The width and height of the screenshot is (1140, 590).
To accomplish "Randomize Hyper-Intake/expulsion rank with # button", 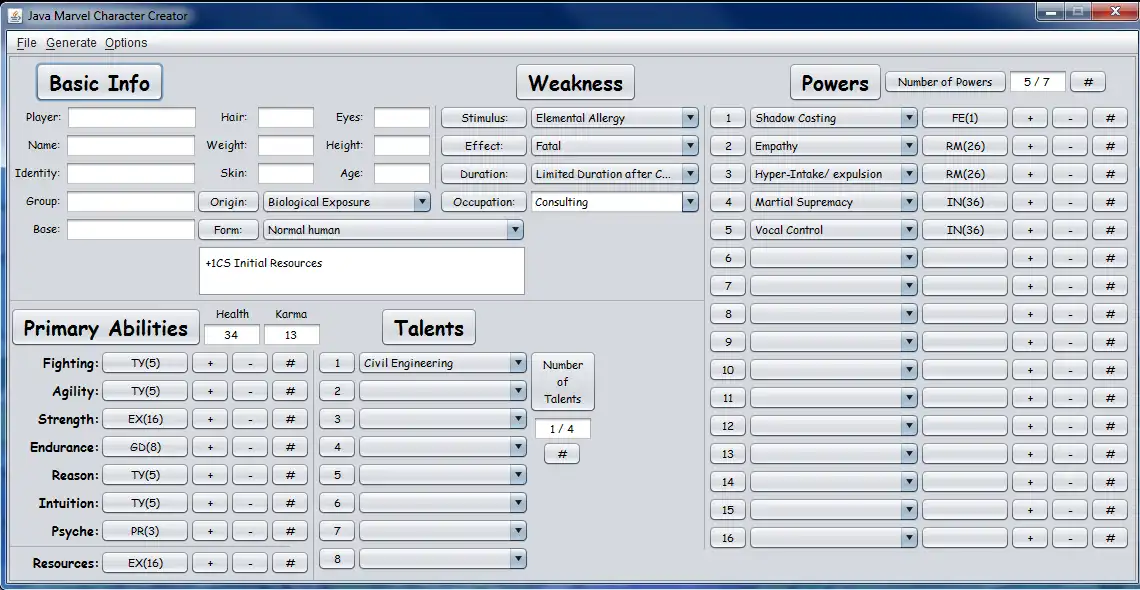I will (1110, 174).
